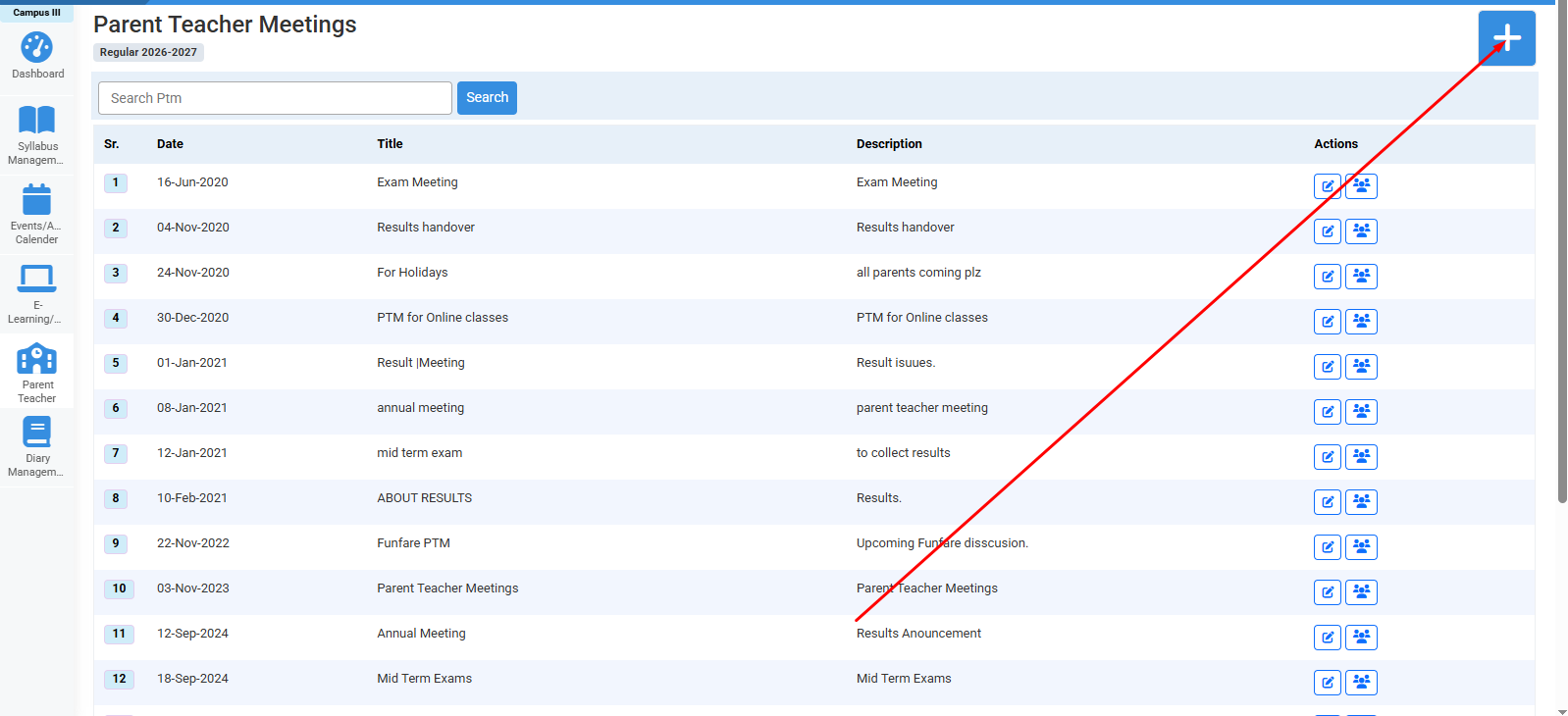Open attendees for PTM for Online classes

click(x=1361, y=322)
